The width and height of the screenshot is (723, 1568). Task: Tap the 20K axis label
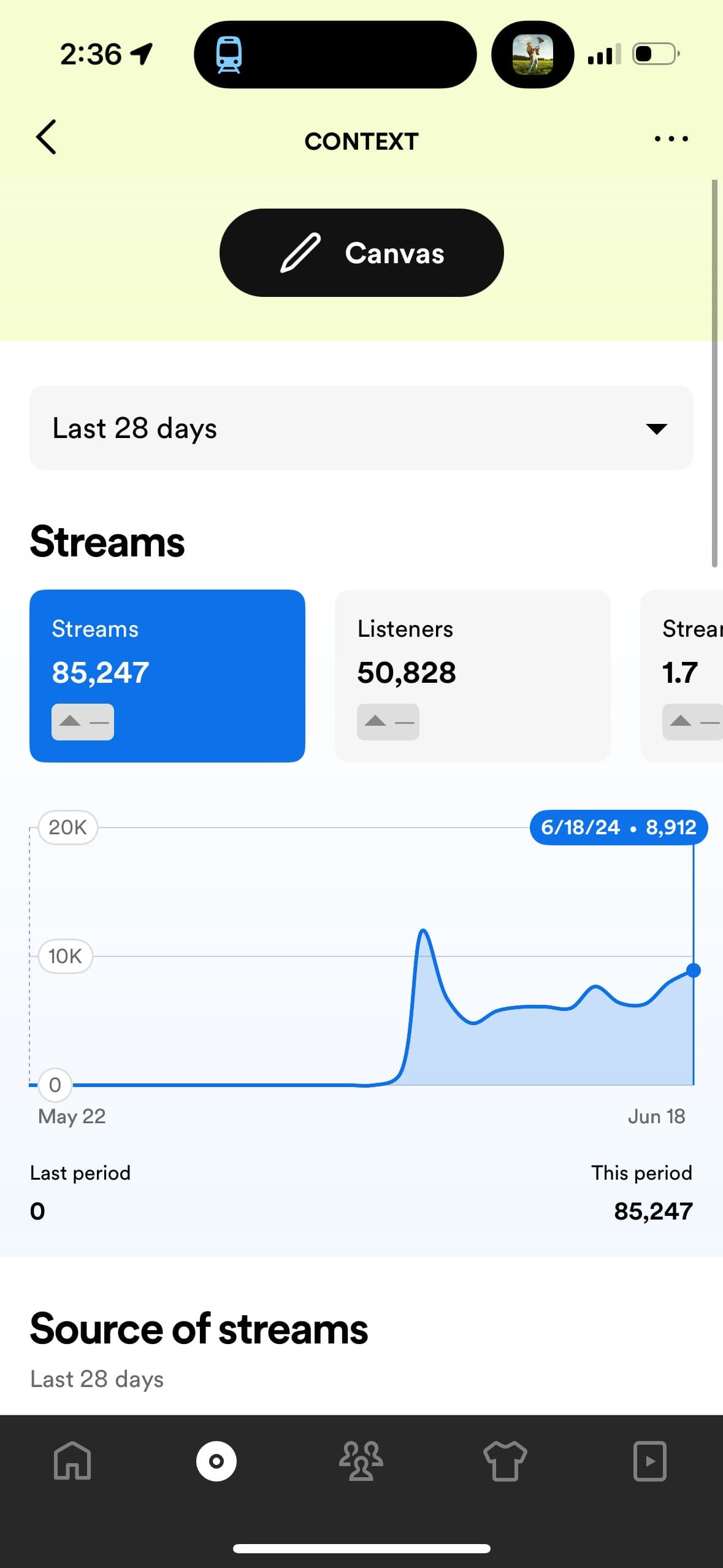click(x=67, y=827)
